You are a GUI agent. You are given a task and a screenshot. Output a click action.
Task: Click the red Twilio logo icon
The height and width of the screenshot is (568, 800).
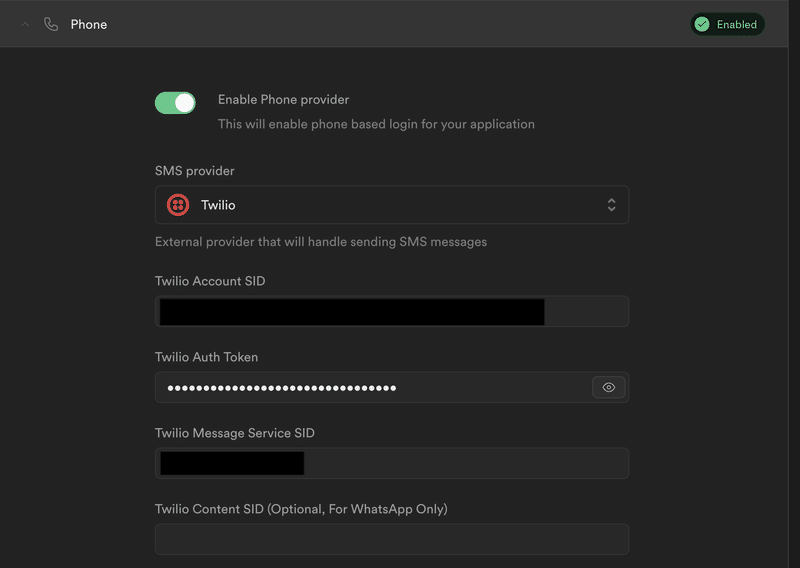click(178, 205)
